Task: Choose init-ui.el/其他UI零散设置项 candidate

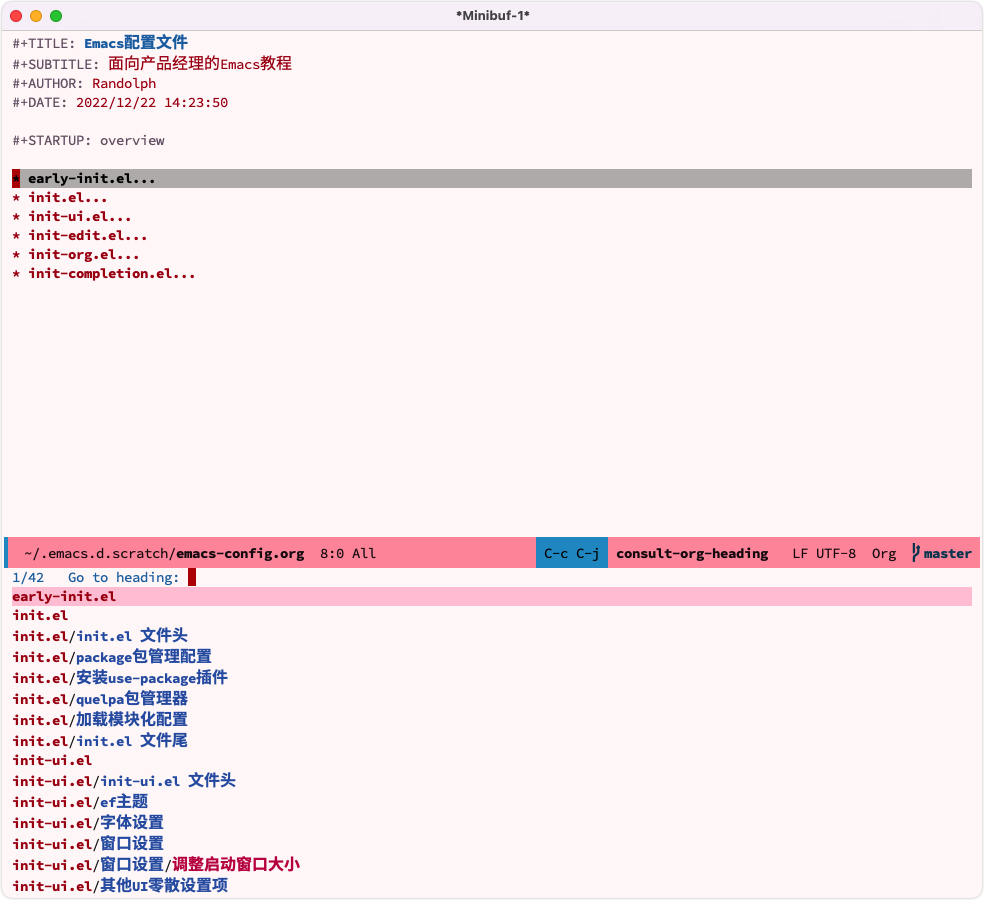Action: 120,886
